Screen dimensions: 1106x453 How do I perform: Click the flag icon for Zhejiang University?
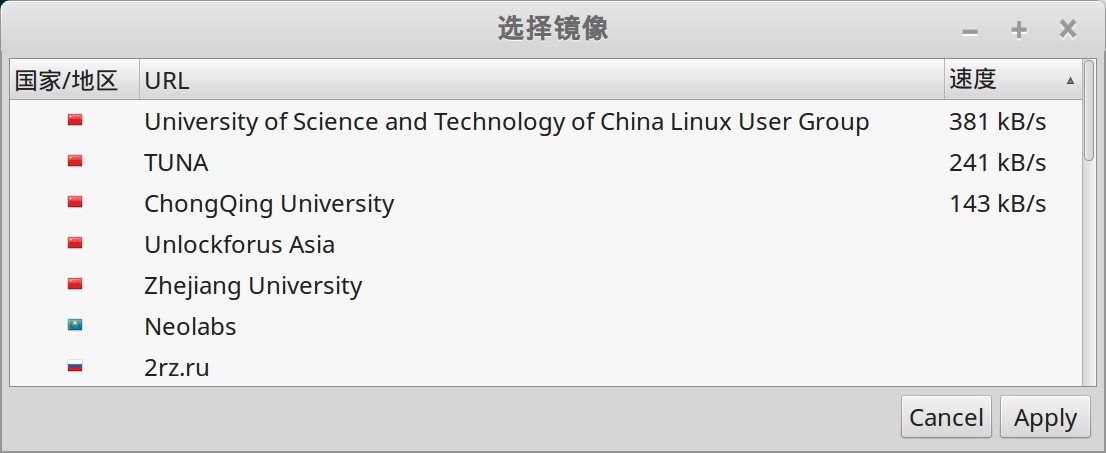pos(75,284)
